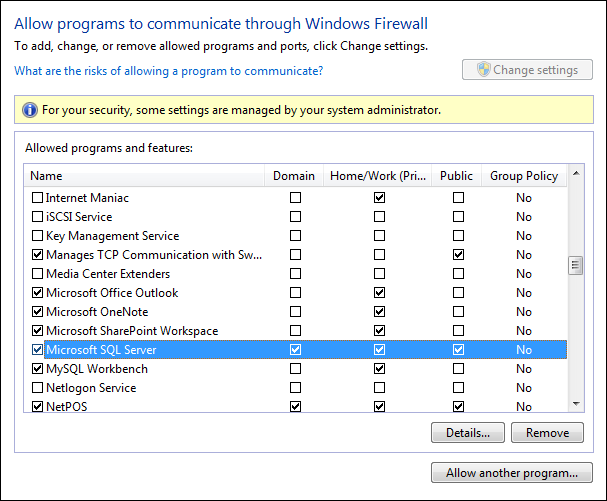Toggle Home/Work checkbox for iSCSI Service
Image resolution: width=607 pixels, height=501 pixels.
coord(379,216)
